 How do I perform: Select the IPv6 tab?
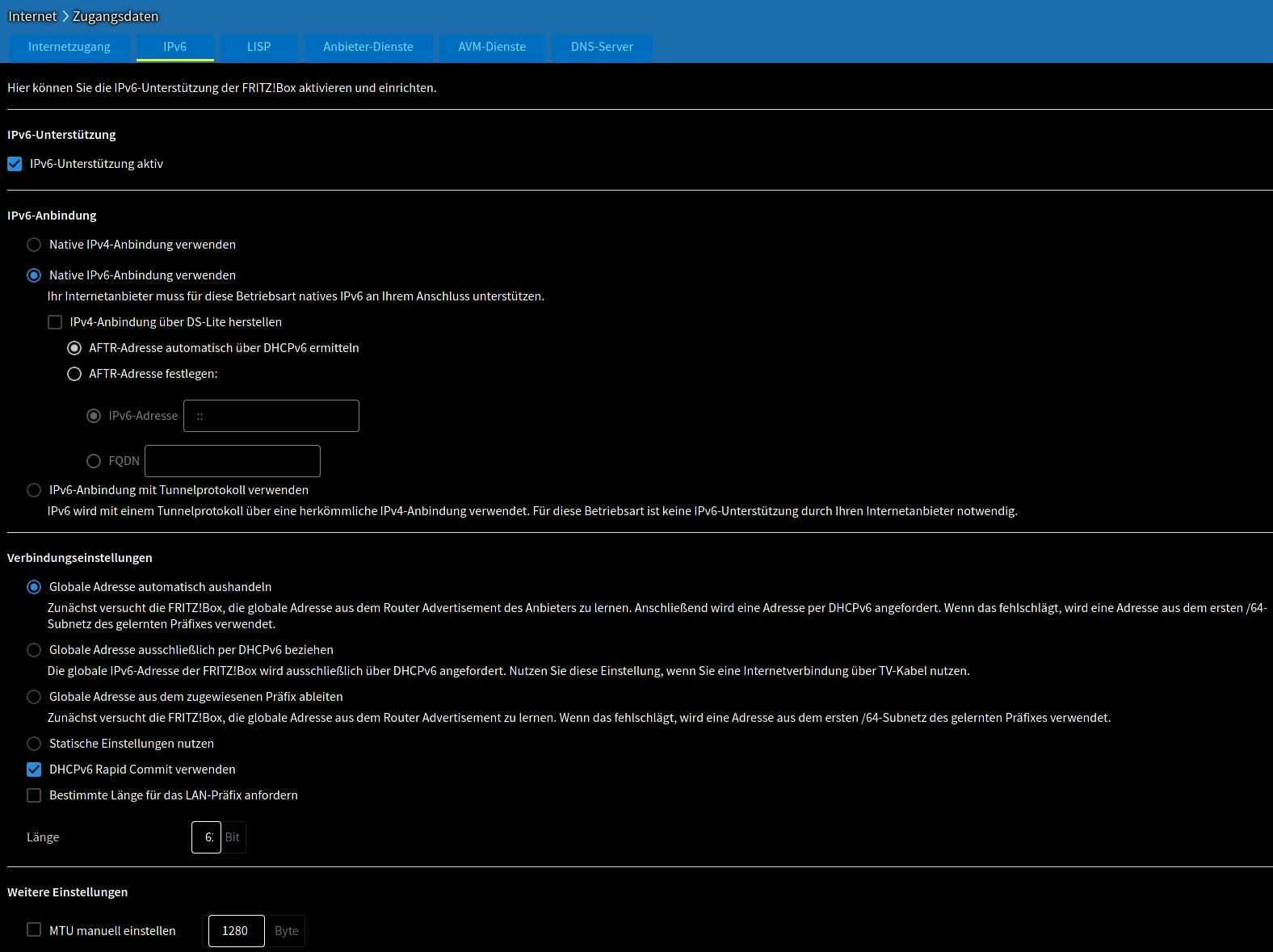175,47
